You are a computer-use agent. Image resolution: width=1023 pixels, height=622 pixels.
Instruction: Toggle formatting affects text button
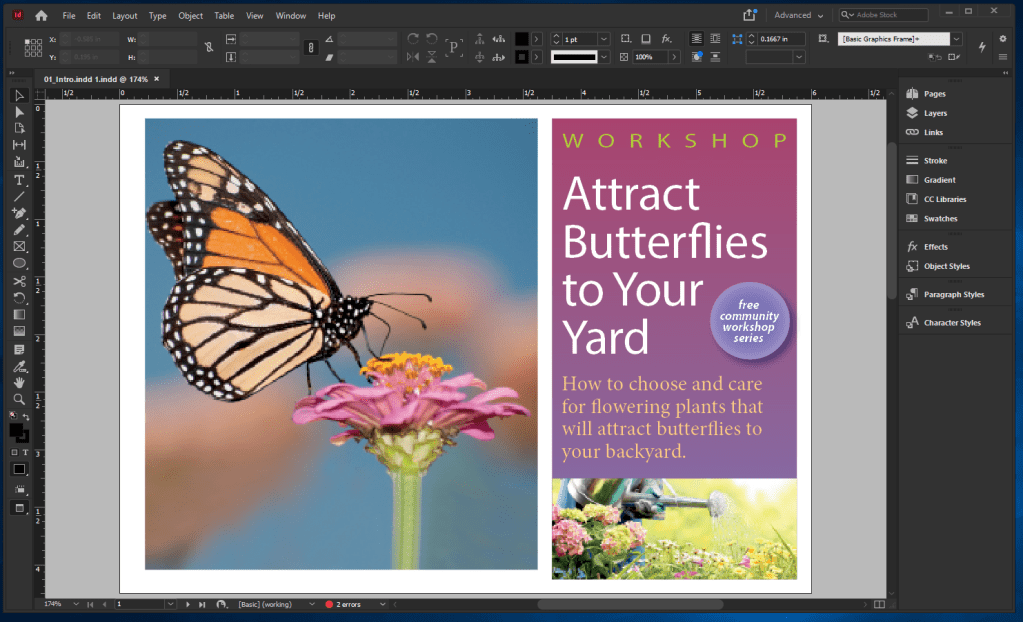point(25,452)
